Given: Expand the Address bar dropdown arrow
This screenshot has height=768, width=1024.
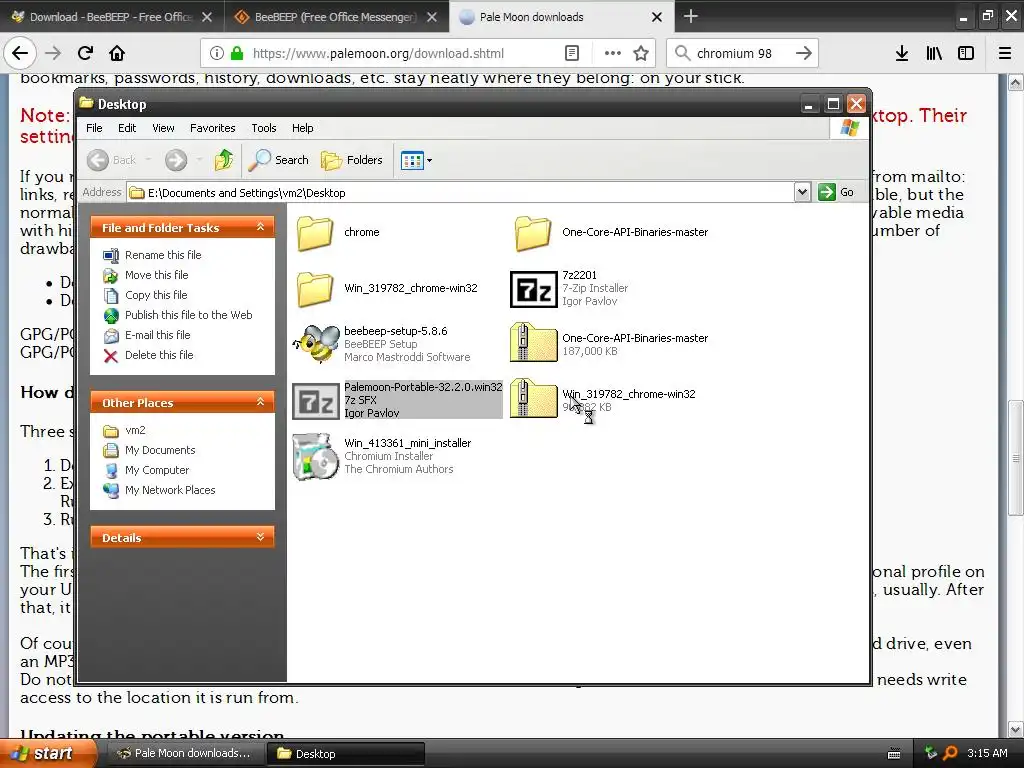Looking at the screenshot, I should coord(803,192).
